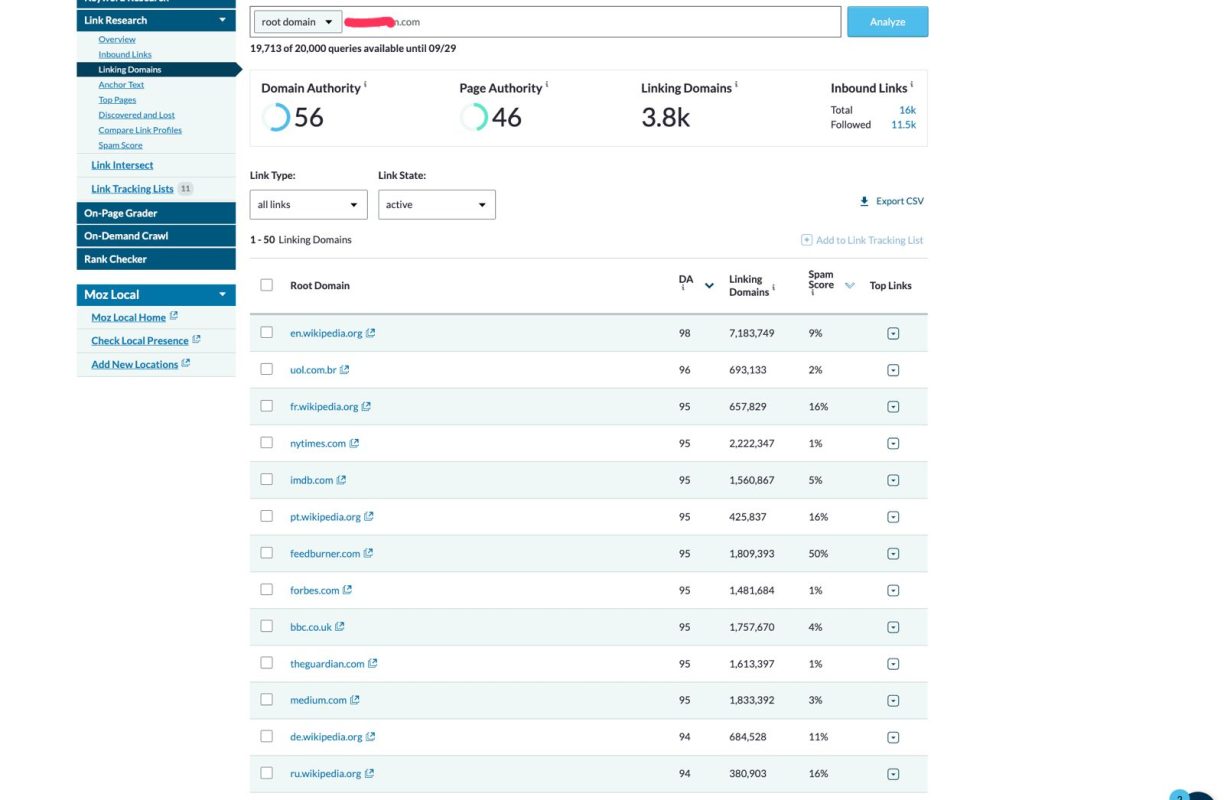Open external link icon beside pt.wikipedia.org

coord(369,517)
